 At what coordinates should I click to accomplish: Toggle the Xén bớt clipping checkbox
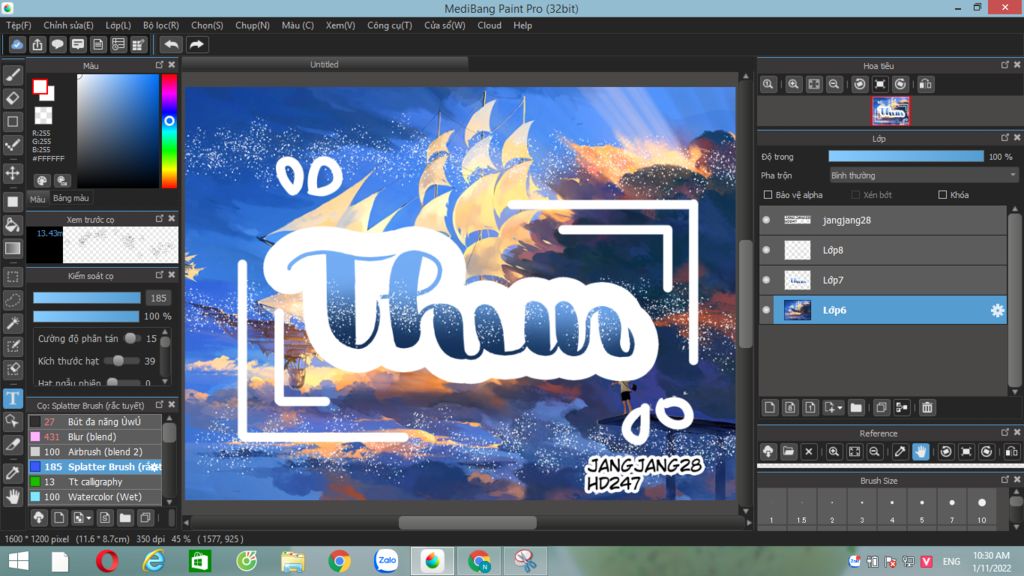[856, 195]
